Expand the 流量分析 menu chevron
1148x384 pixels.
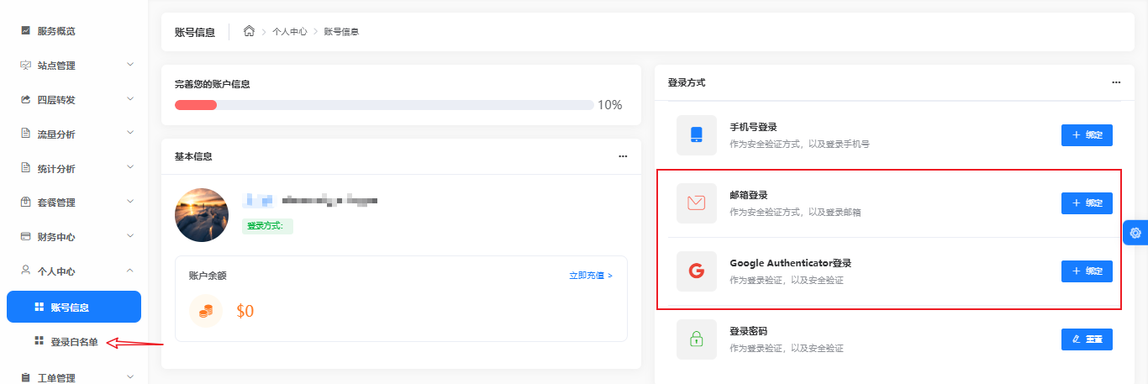(x=130, y=133)
